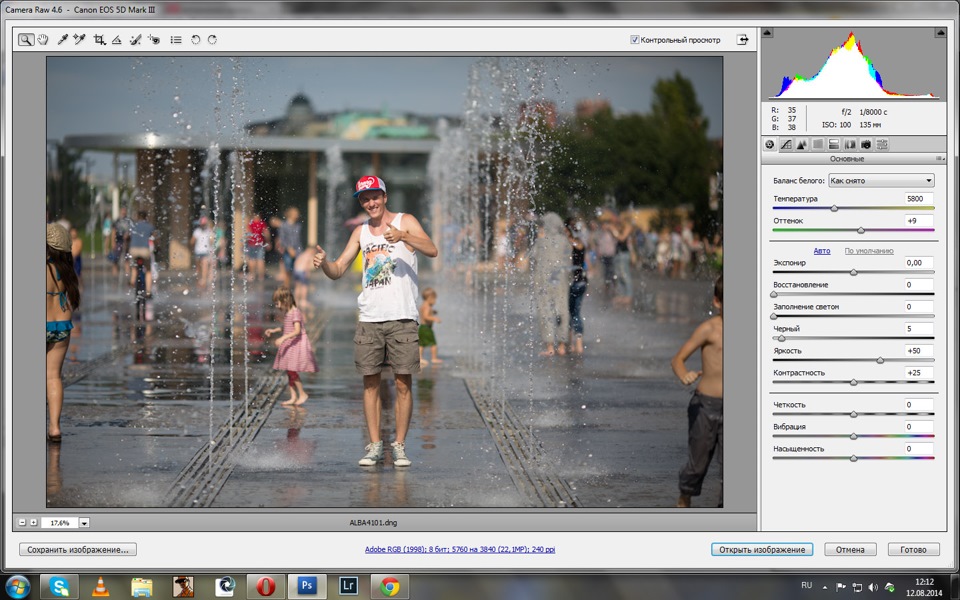
Task: Click the Яркость brightness slider handle
Action: click(880, 361)
